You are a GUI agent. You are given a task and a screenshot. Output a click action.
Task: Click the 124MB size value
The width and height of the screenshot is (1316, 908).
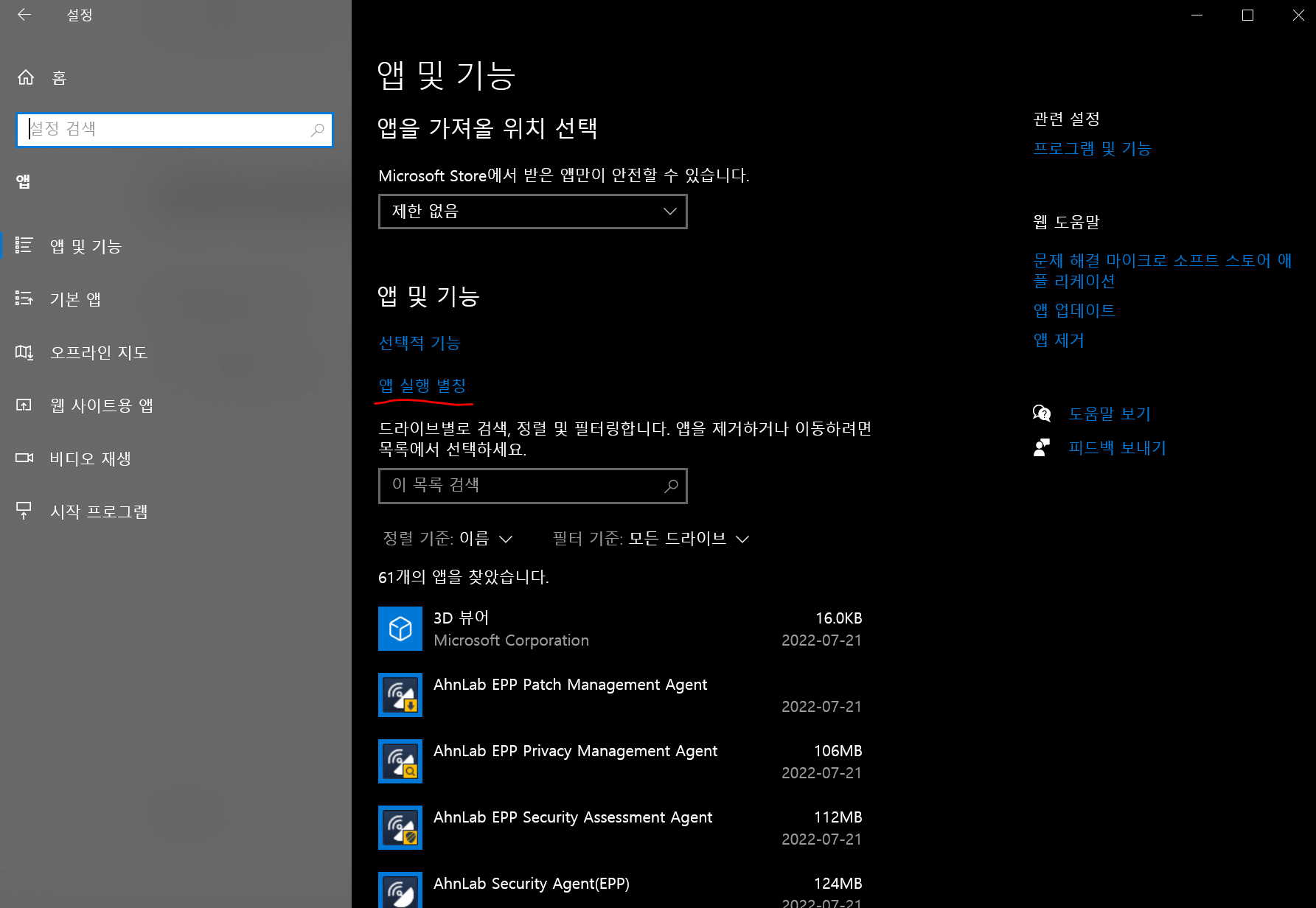[x=838, y=884]
